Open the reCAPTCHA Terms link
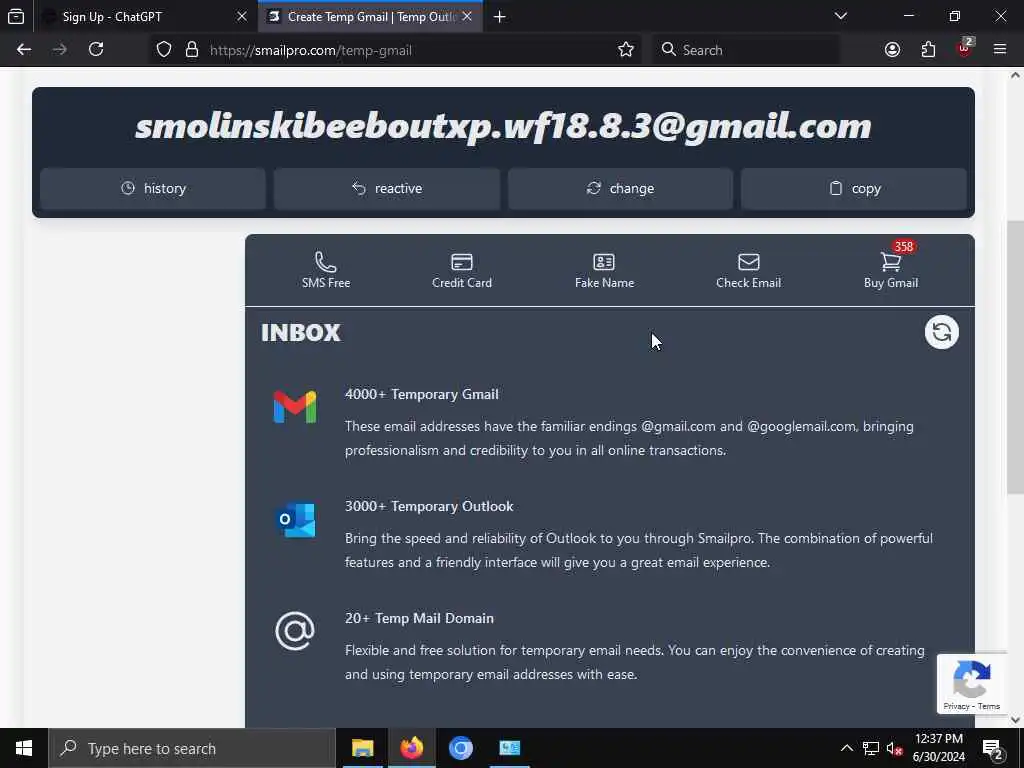 989,706
